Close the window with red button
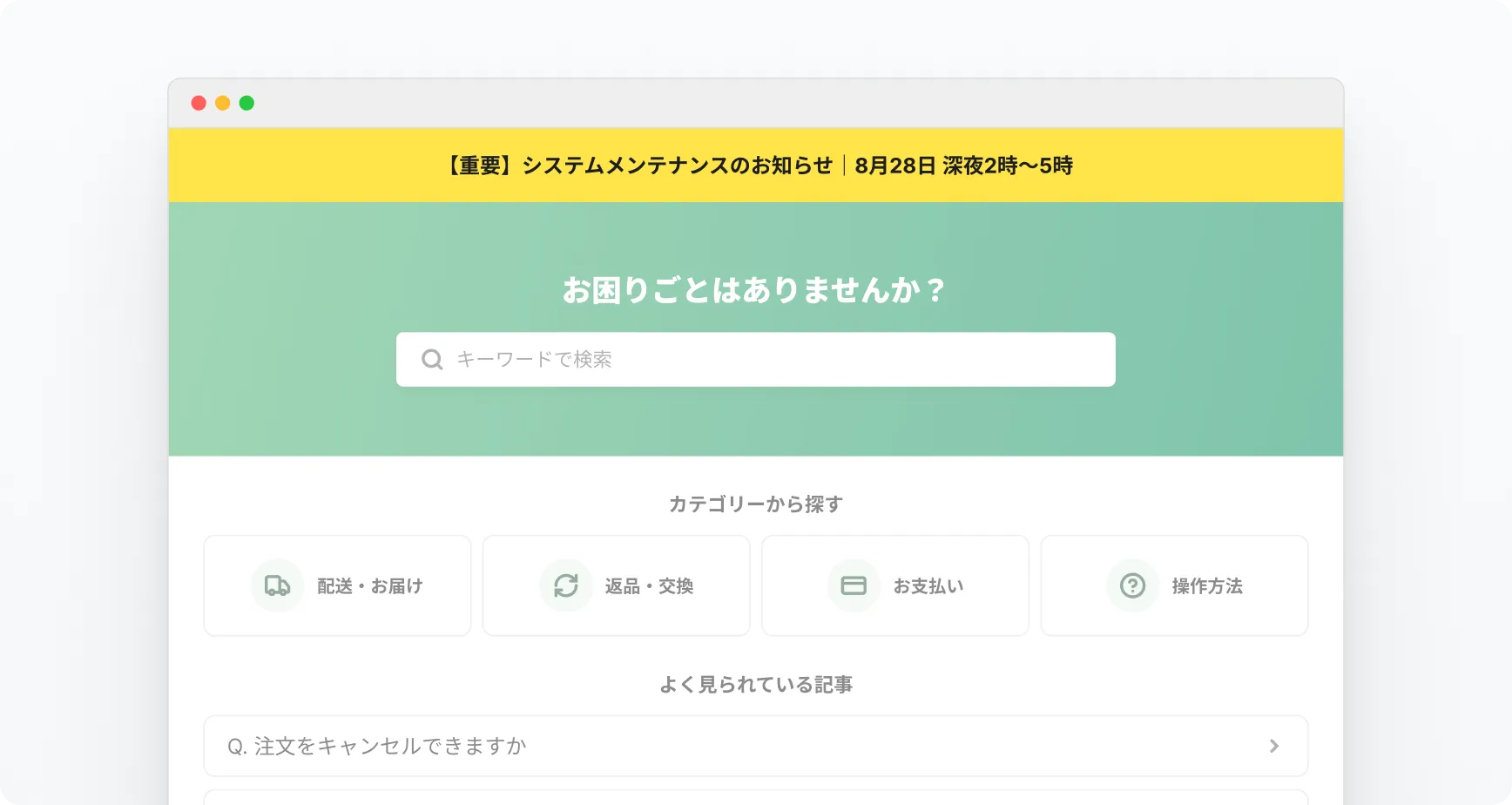The width and height of the screenshot is (1512, 805). pyautogui.click(x=199, y=103)
